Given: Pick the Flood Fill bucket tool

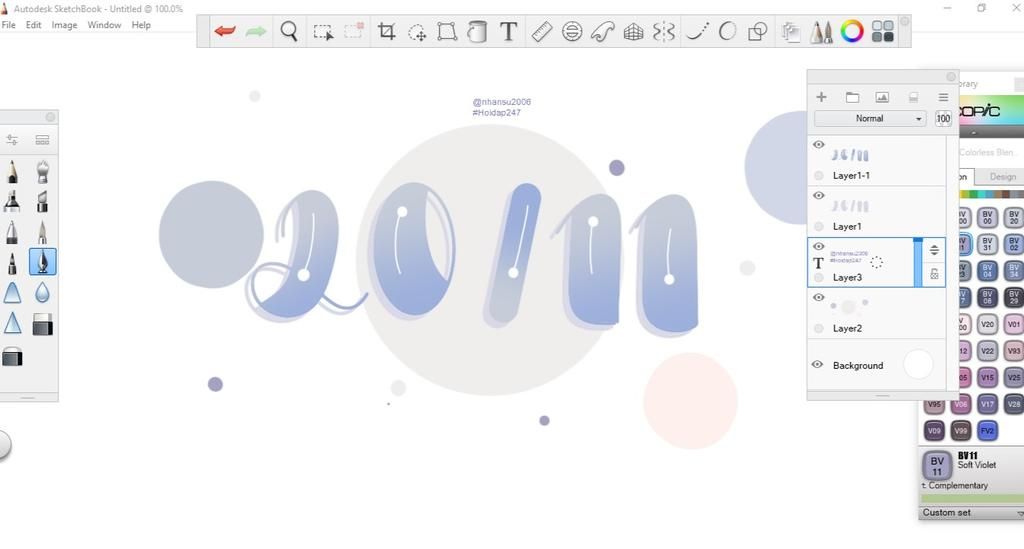Looking at the screenshot, I should (x=477, y=31).
